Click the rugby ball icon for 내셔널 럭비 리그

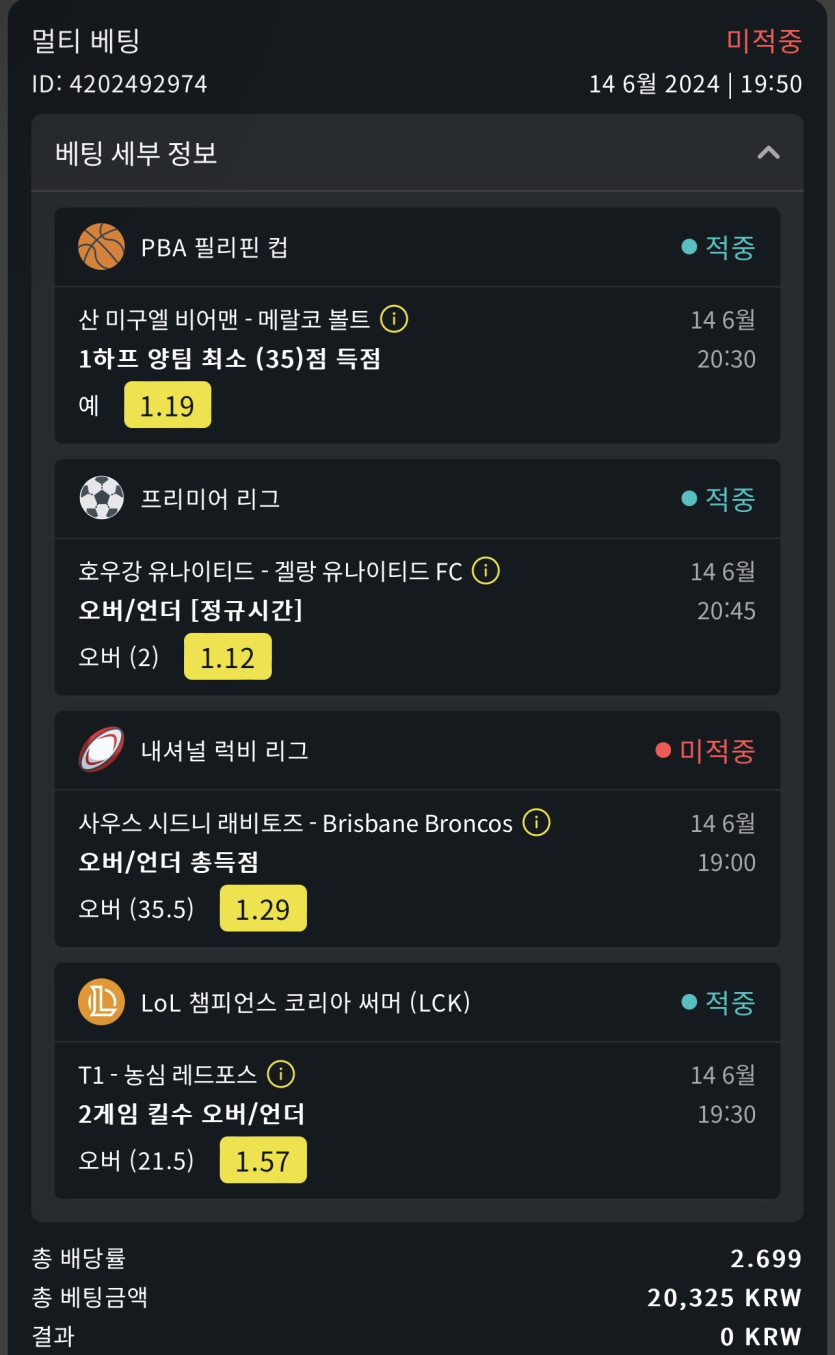click(101, 750)
